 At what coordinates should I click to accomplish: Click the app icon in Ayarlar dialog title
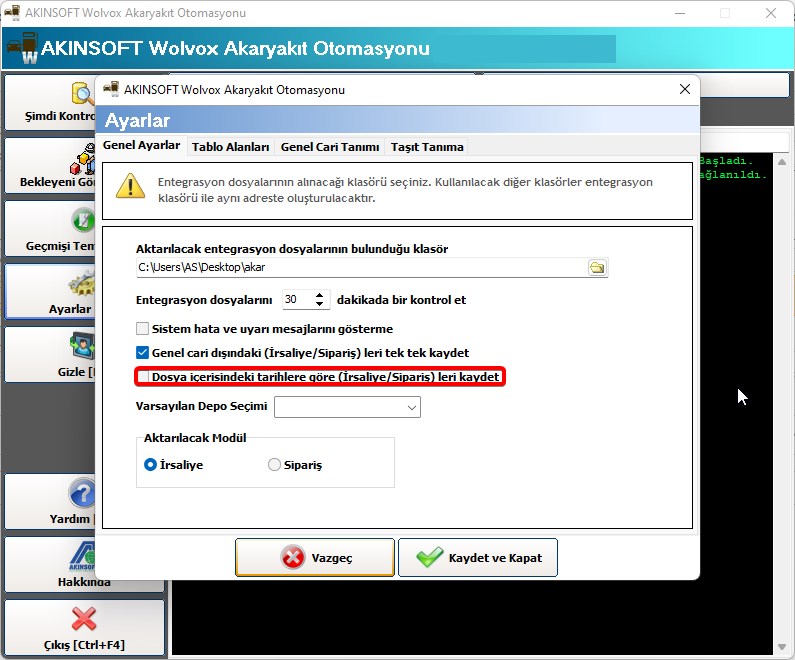point(111,89)
